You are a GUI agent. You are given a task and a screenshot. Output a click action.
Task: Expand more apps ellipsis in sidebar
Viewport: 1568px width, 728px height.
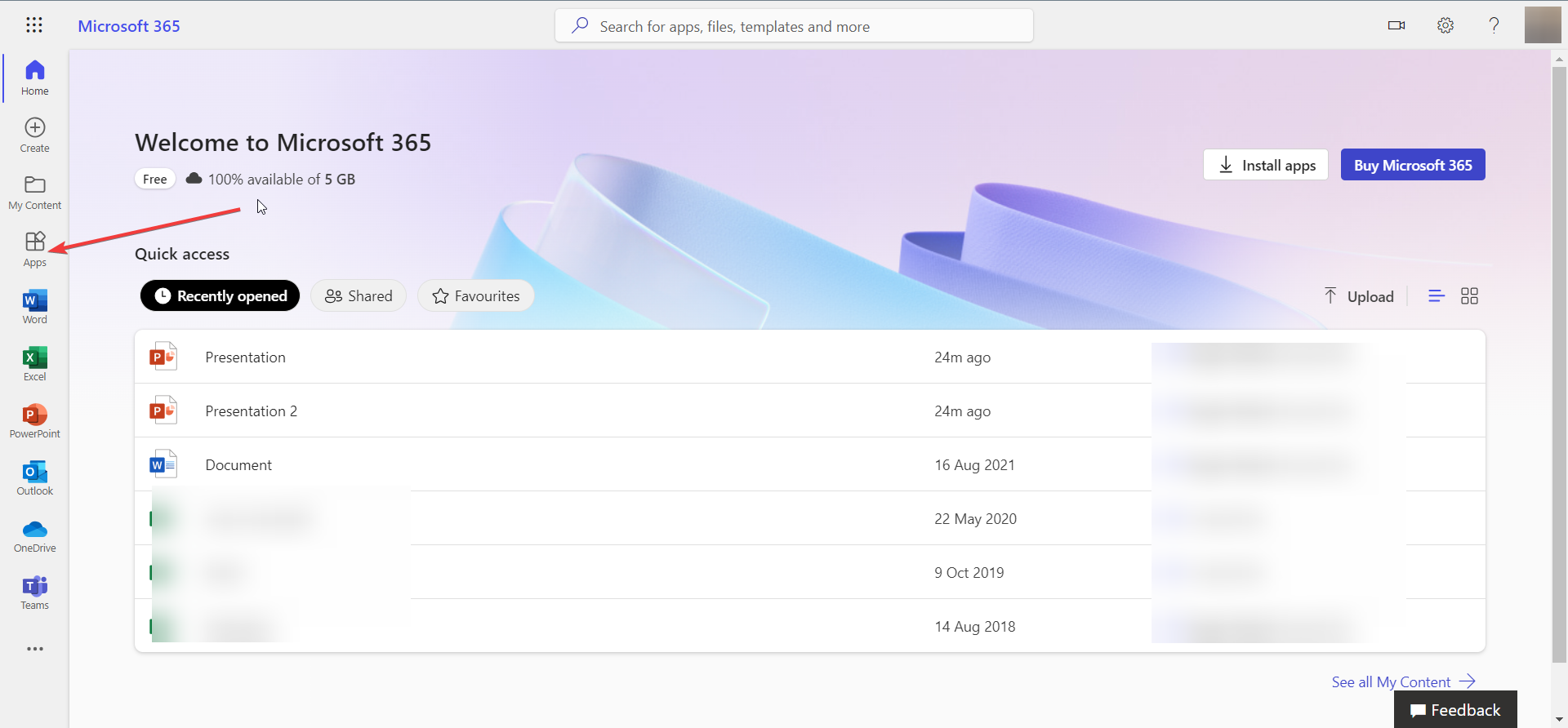35,649
